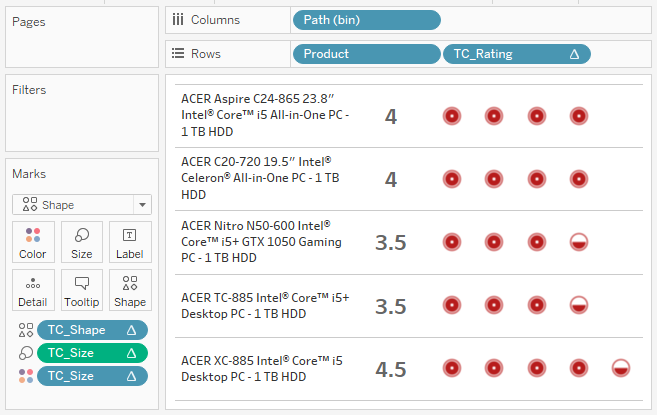The width and height of the screenshot is (657, 415).
Task: Click half-filled circle for ACER TC-885
Action: (x=579, y=306)
